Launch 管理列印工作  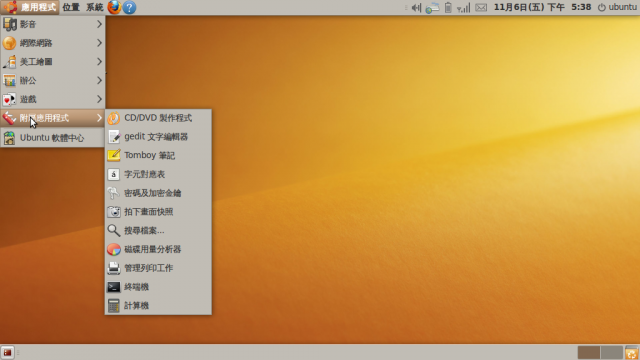click(x=158, y=268)
